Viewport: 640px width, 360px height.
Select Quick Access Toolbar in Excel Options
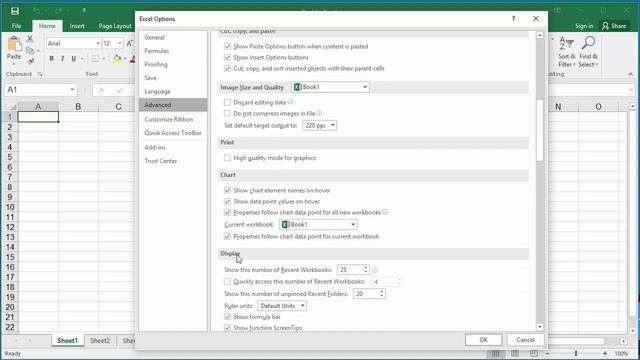[x=173, y=133]
